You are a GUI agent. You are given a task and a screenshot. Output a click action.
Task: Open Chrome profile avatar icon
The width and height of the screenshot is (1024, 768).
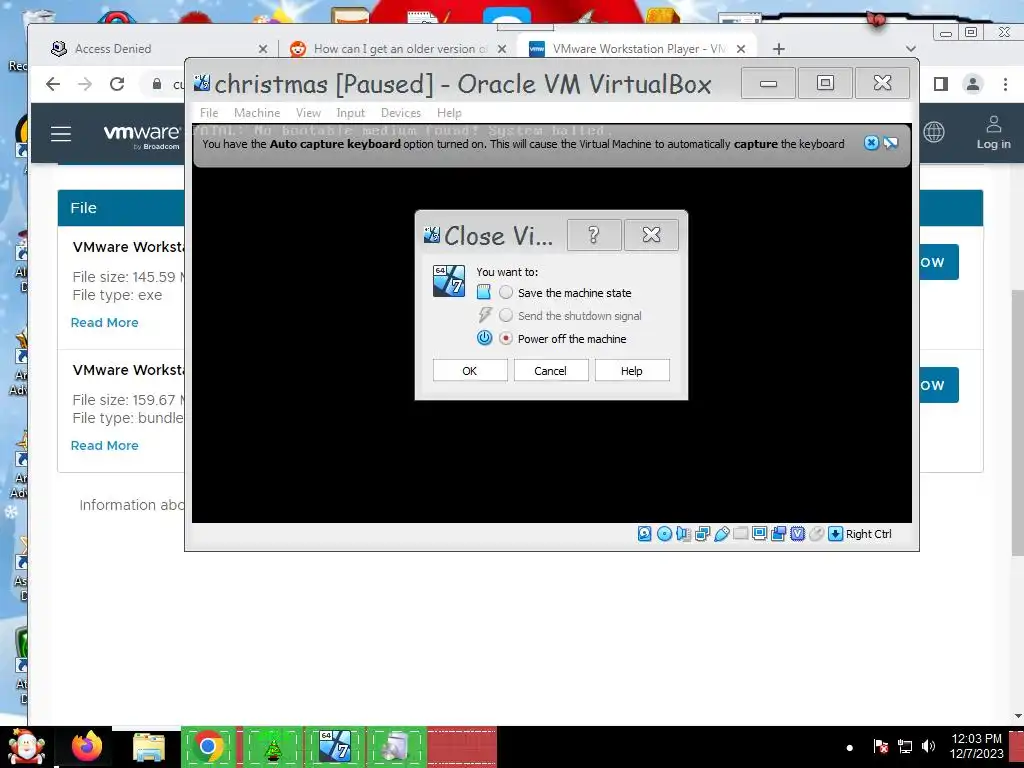point(973,84)
